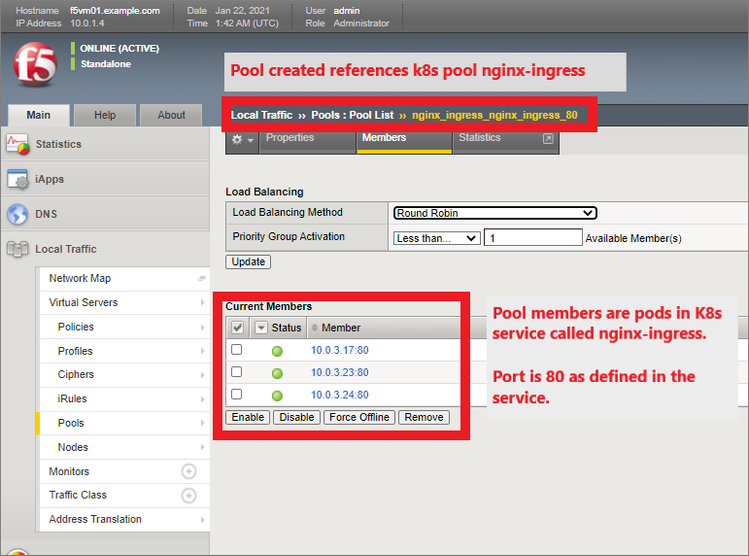Screen dimensions: 749x556
Task: Open member link 10.0.3.24:80
Action: pos(340,395)
